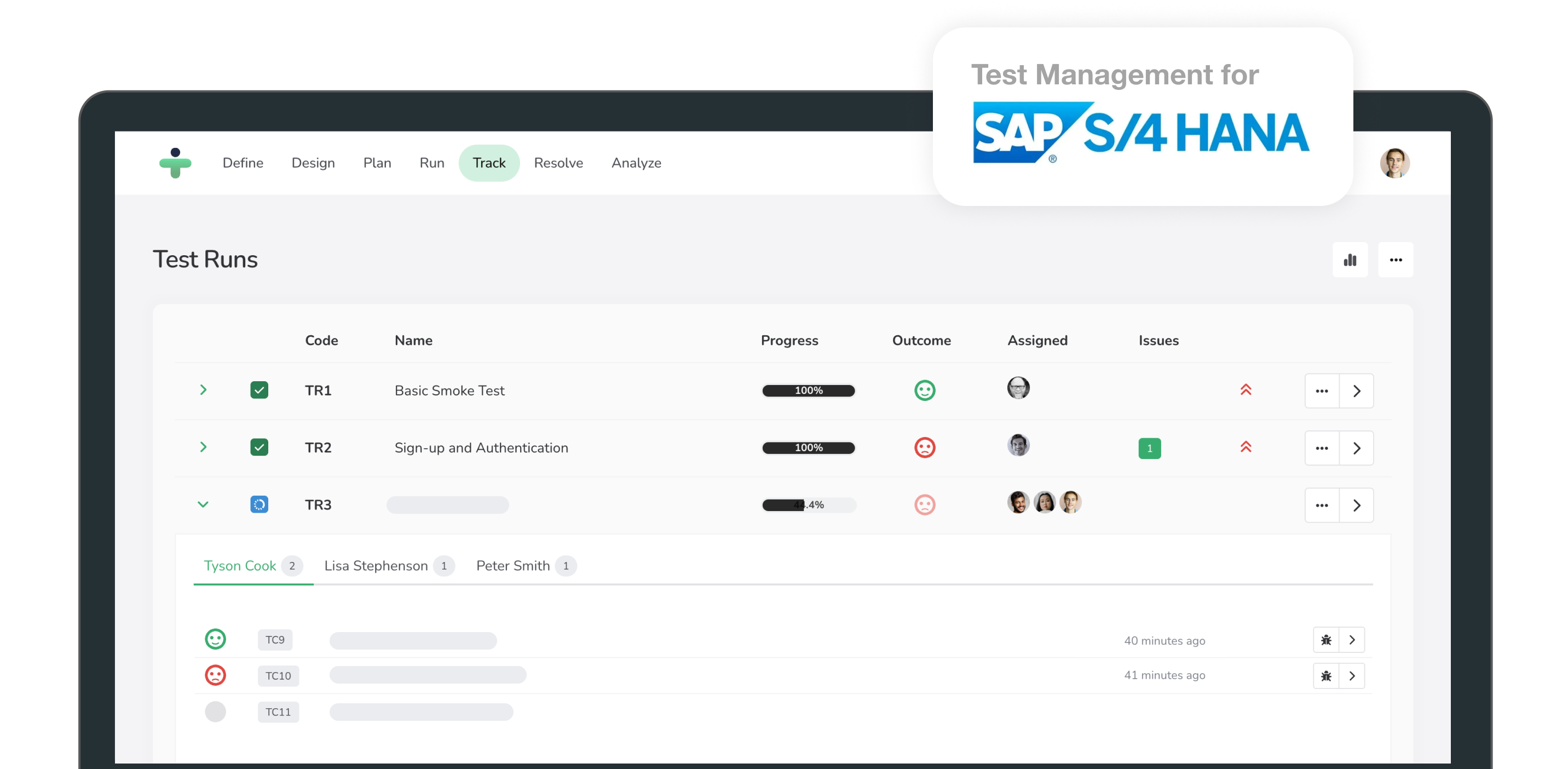Click the assignee avatar on TR1

[1018, 388]
